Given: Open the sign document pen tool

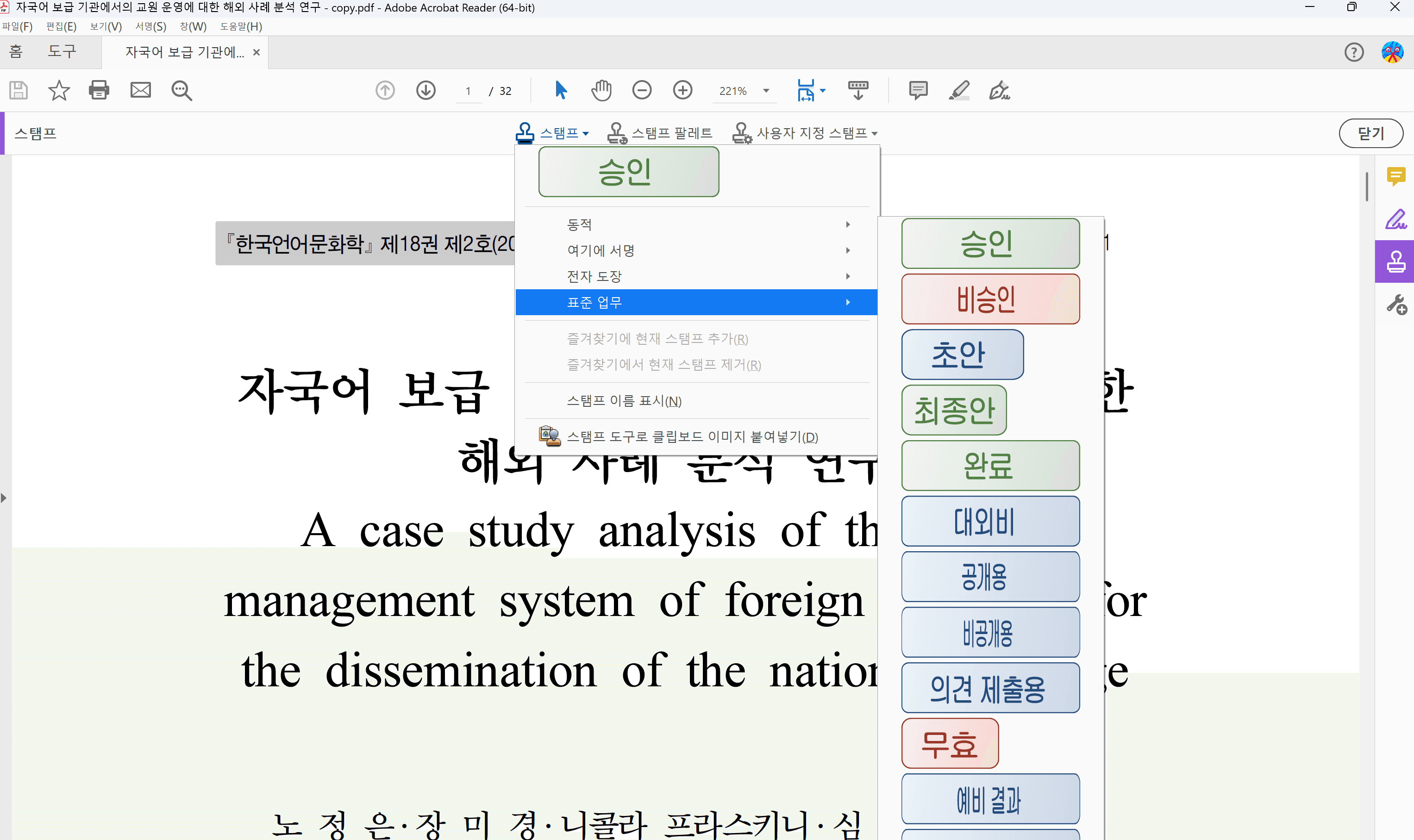Looking at the screenshot, I should pyautogui.click(x=1000, y=91).
